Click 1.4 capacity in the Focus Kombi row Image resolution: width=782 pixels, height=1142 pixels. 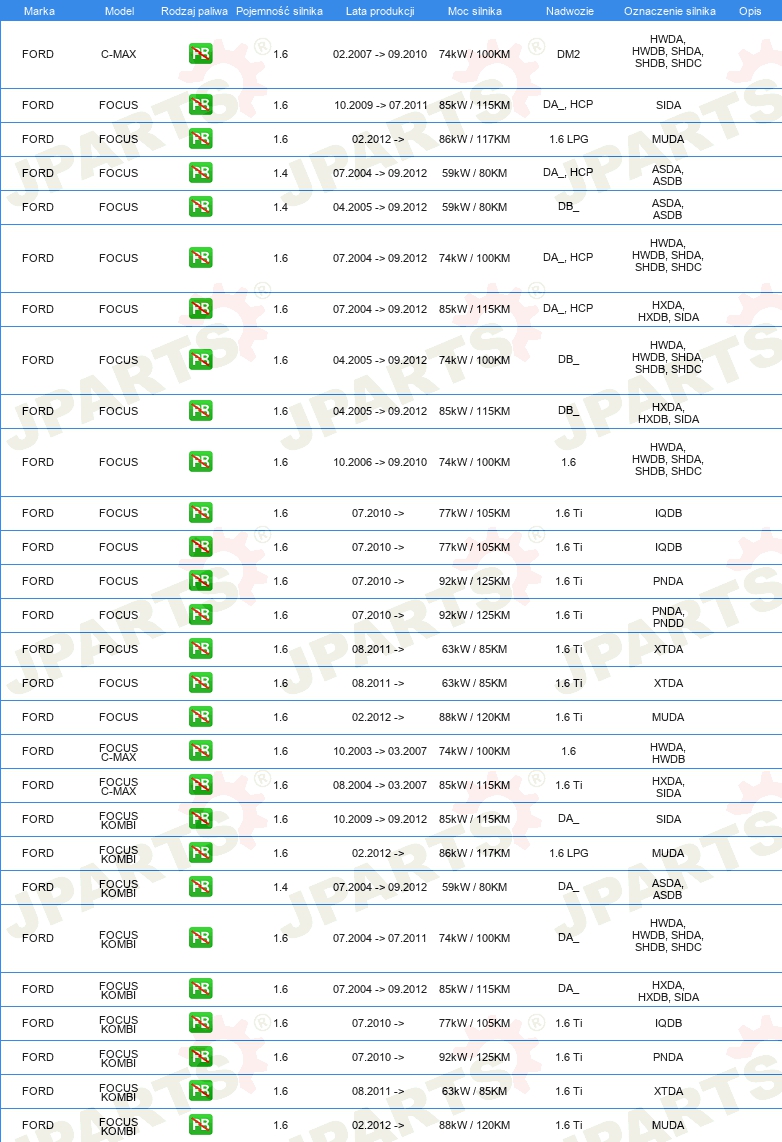[x=281, y=887]
